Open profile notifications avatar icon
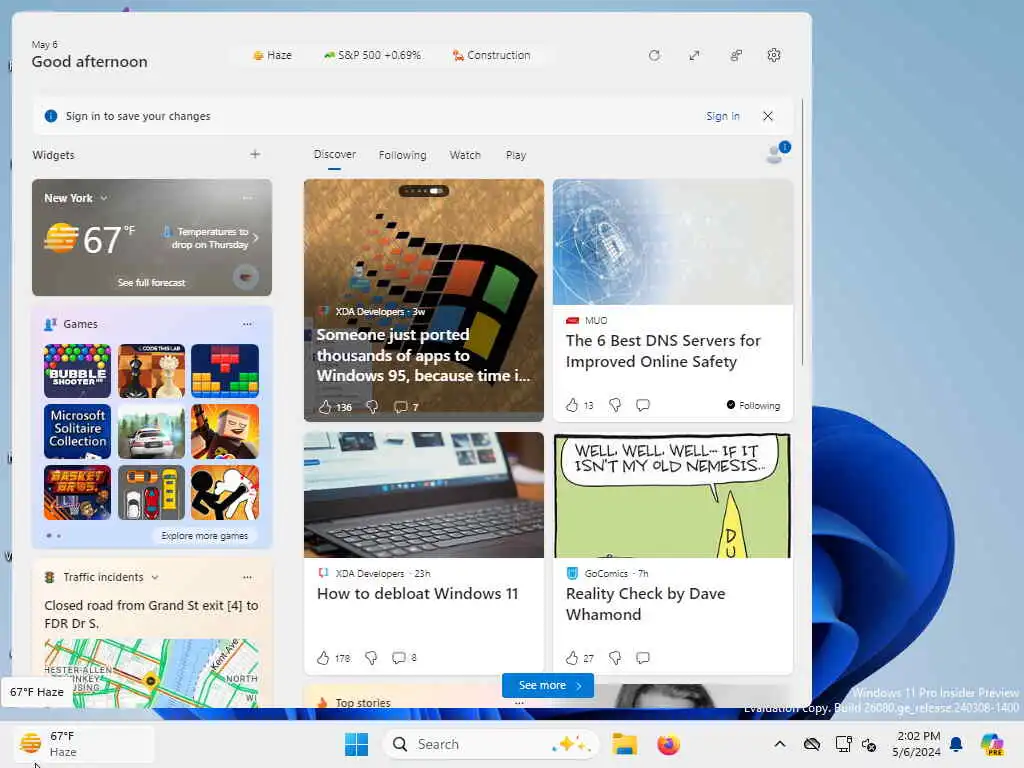The image size is (1024, 768). 777,153
